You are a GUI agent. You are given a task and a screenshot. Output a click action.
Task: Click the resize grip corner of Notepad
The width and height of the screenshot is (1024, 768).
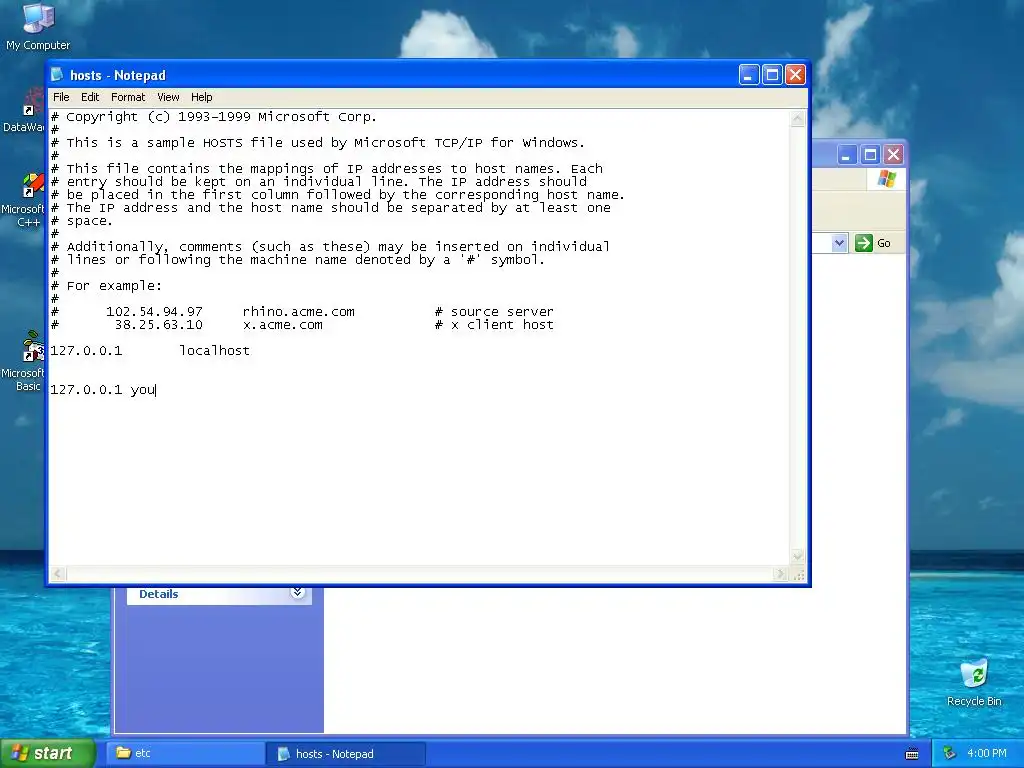[798, 575]
